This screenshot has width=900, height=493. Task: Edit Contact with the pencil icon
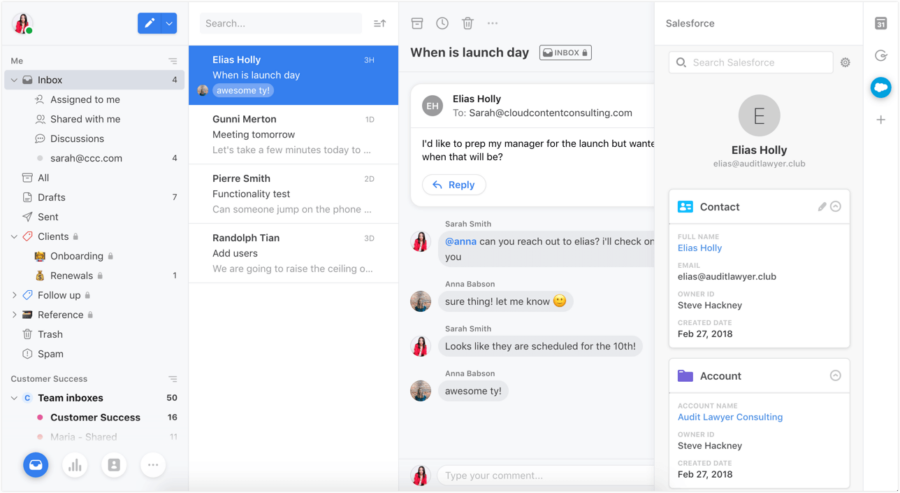pyautogui.click(x=822, y=207)
